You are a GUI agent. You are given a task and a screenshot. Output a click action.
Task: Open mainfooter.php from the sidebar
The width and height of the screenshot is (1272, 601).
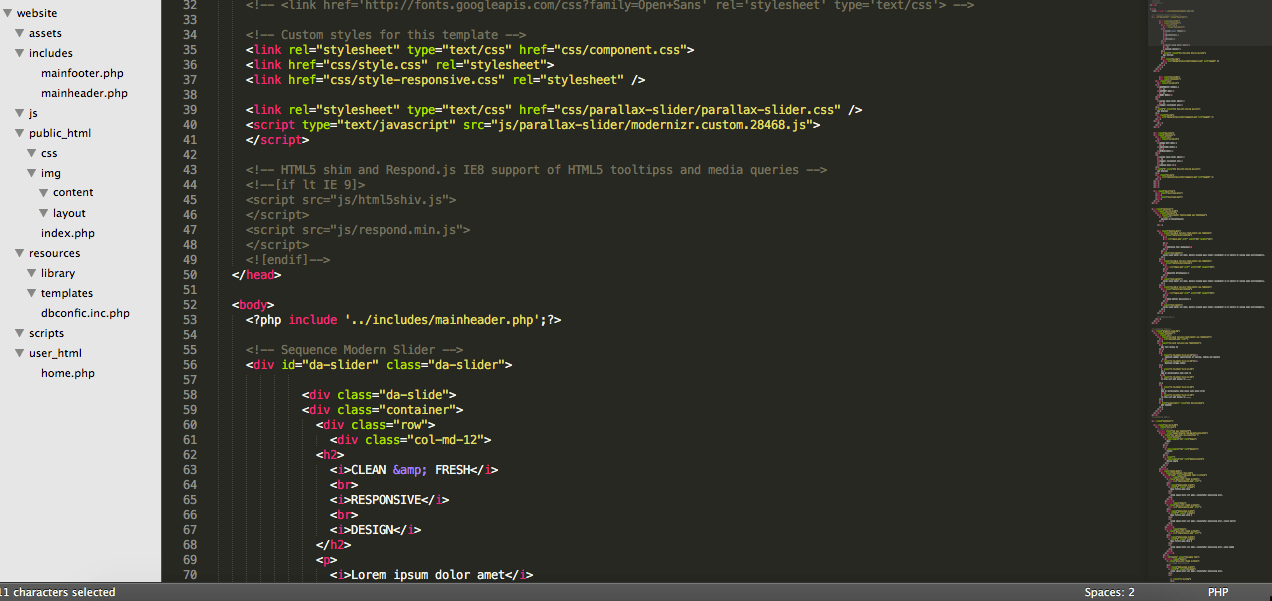click(x=82, y=73)
